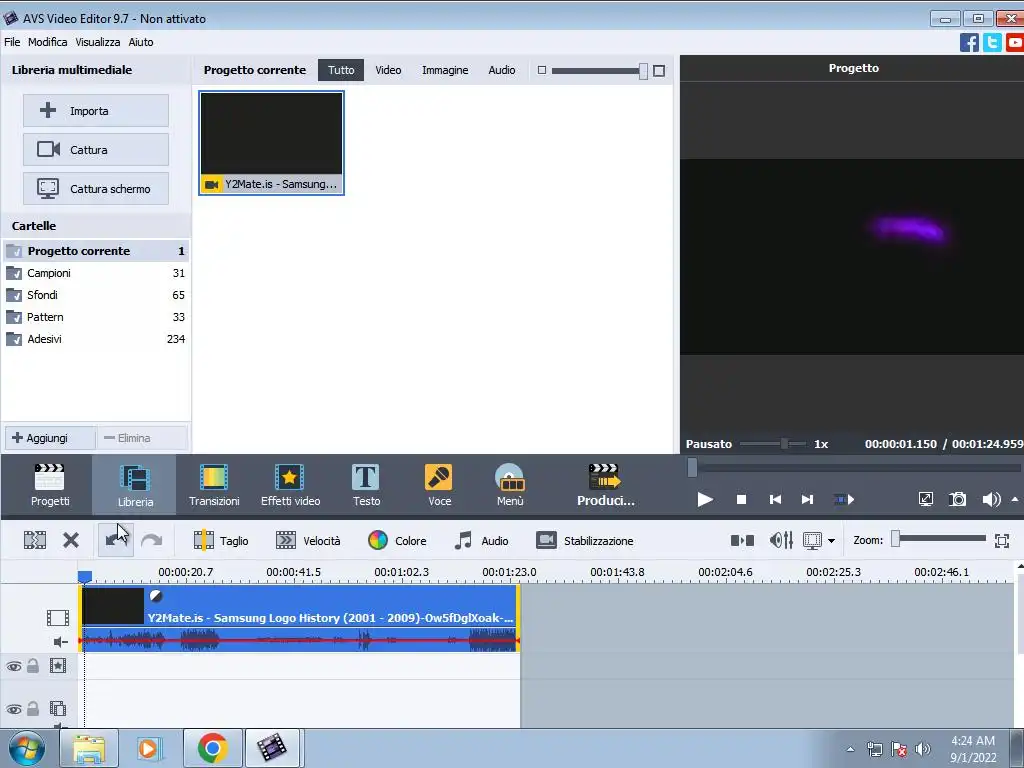Open the Facebook link icon
This screenshot has width=1024, height=768.
coord(969,42)
